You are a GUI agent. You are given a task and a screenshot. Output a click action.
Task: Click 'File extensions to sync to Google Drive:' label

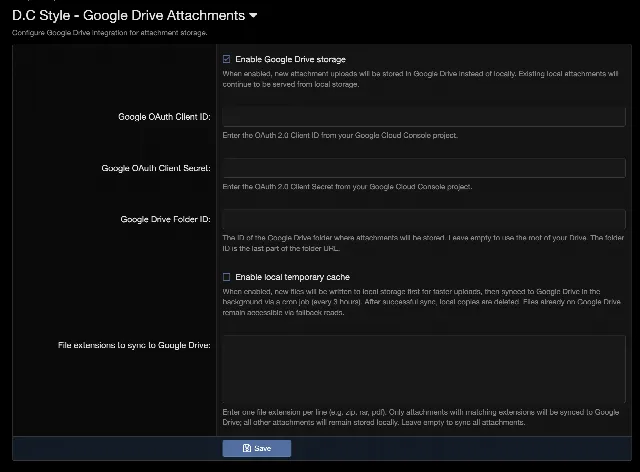tap(134, 345)
